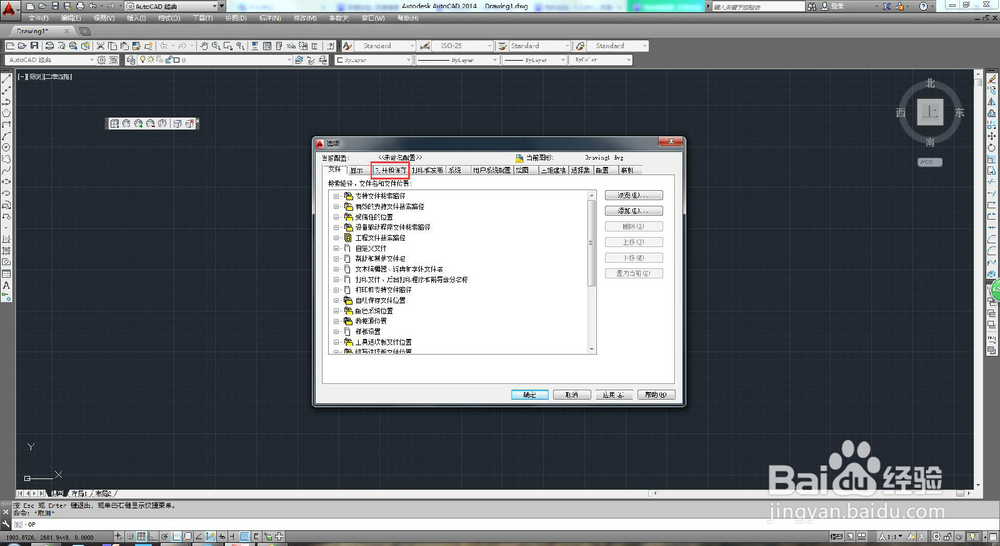
Task: Open the Properties palette icon
Action: pos(255,46)
